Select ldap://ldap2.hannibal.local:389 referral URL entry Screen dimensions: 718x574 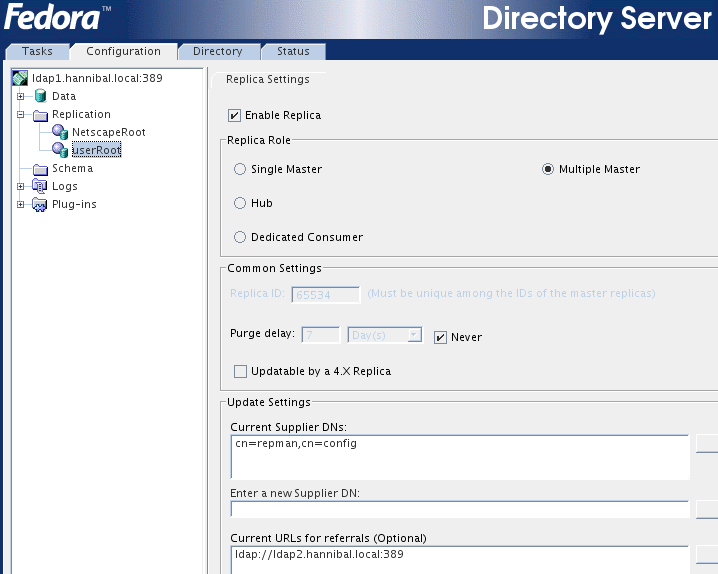pos(319,554)
